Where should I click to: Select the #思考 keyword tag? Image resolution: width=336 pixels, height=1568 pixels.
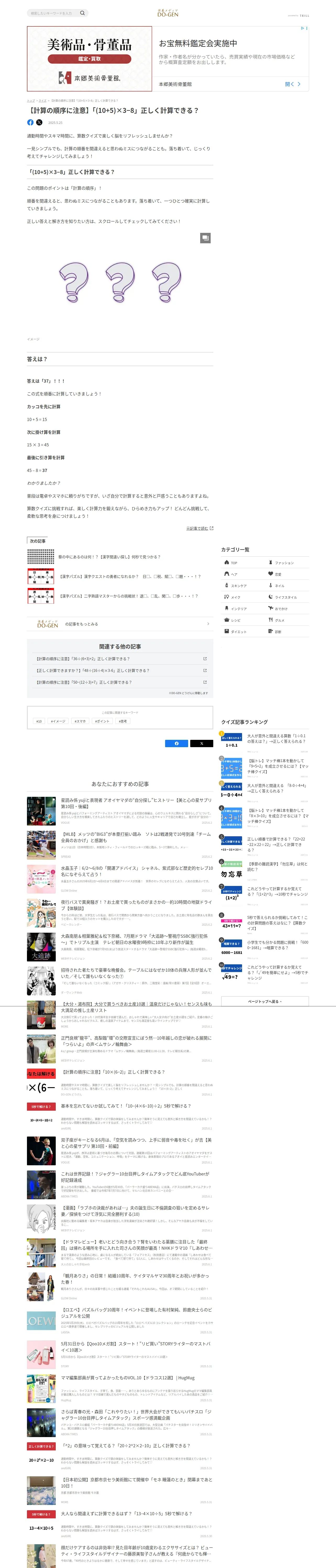click(x=123, y=721)
